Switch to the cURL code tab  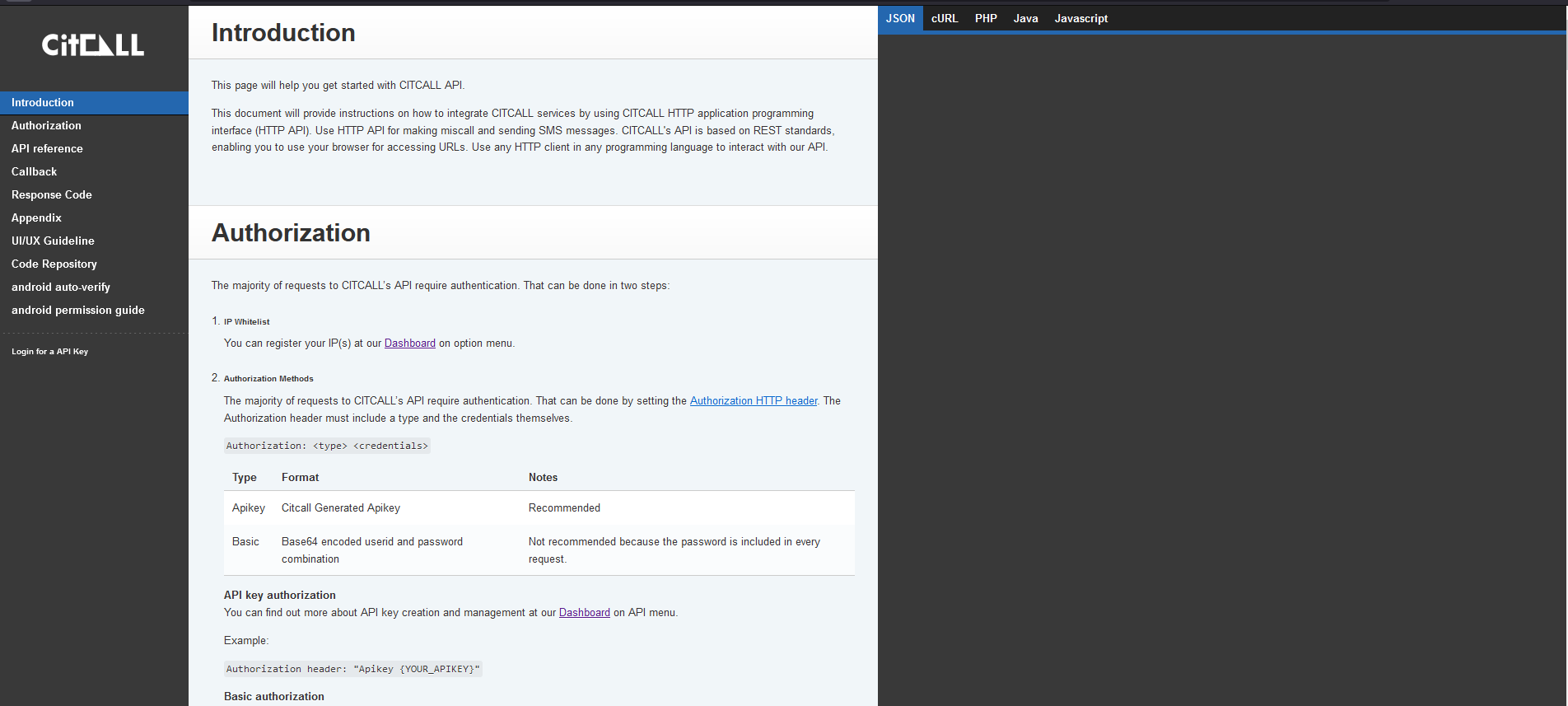945,18
